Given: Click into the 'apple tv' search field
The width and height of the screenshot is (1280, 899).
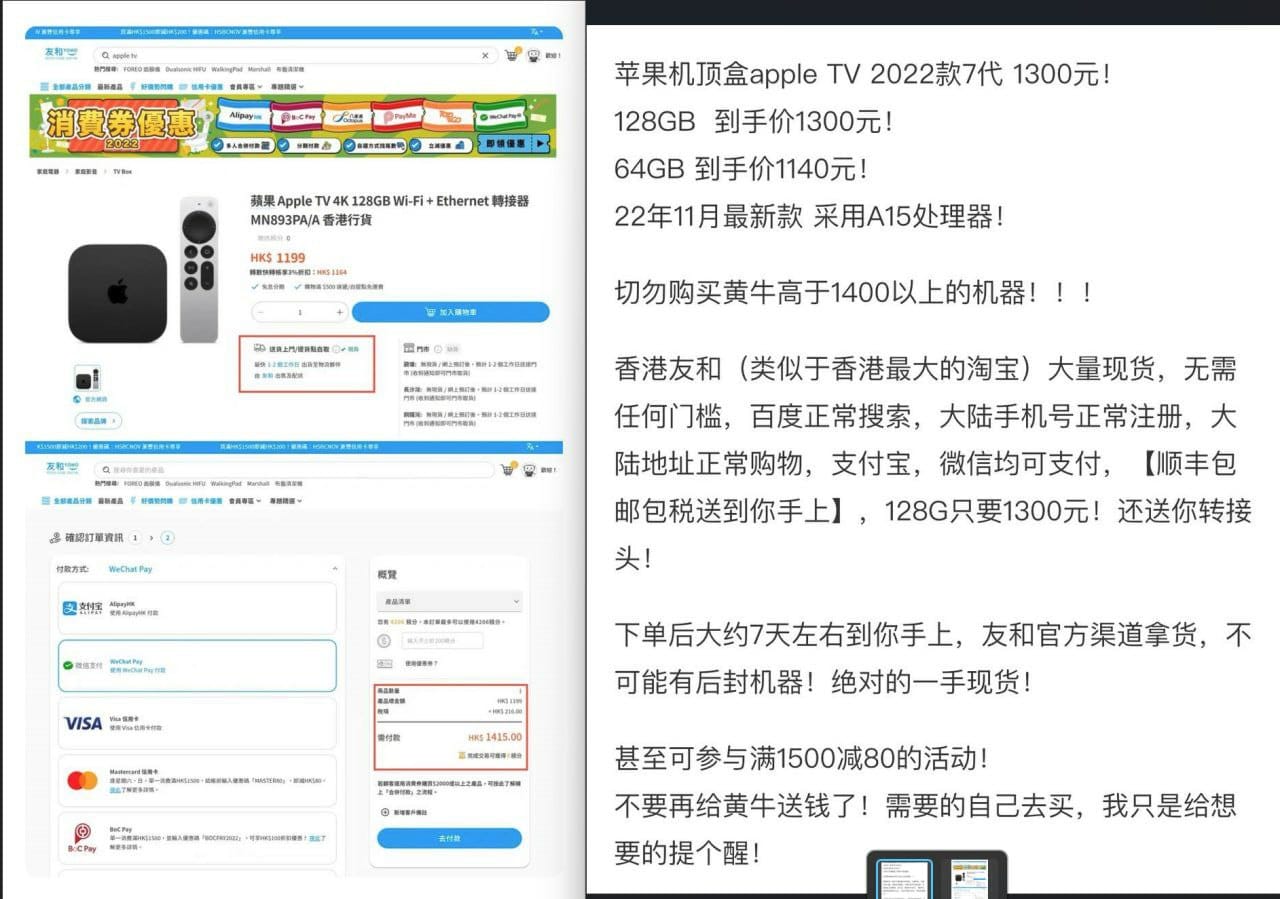Looking at the screenshot, I should 295,56.
